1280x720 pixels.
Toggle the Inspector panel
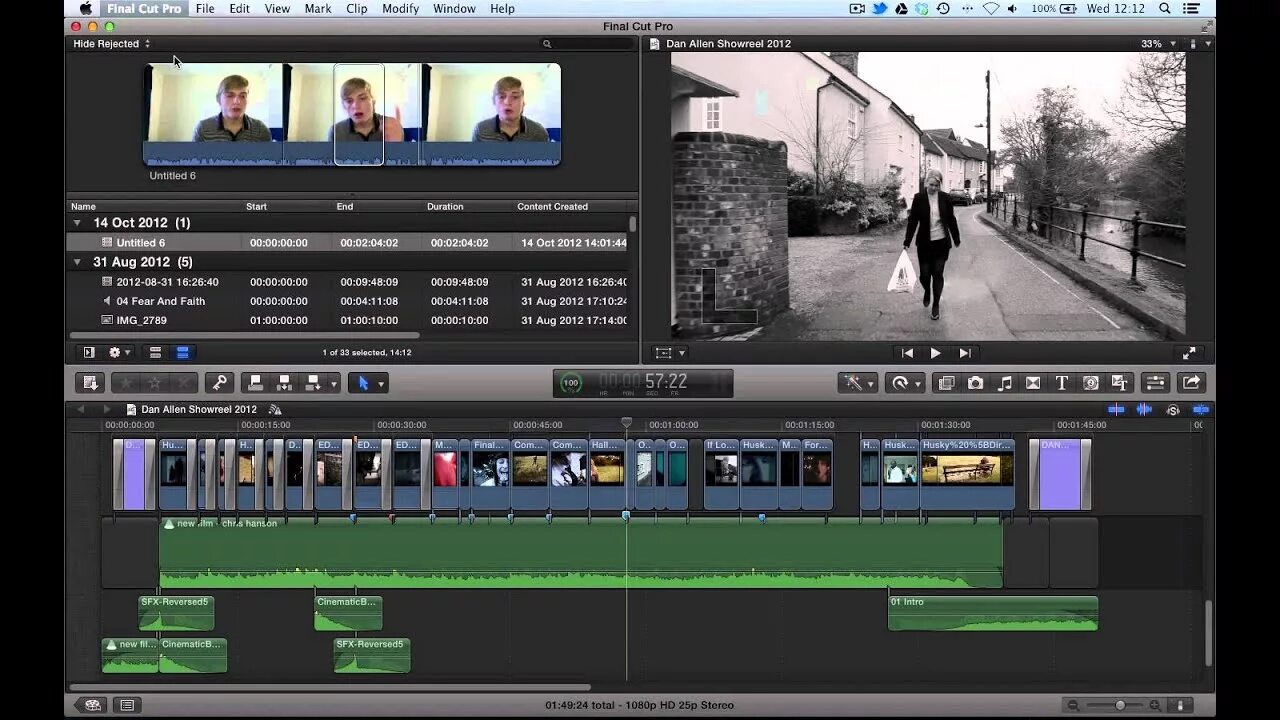point(1155,383)
